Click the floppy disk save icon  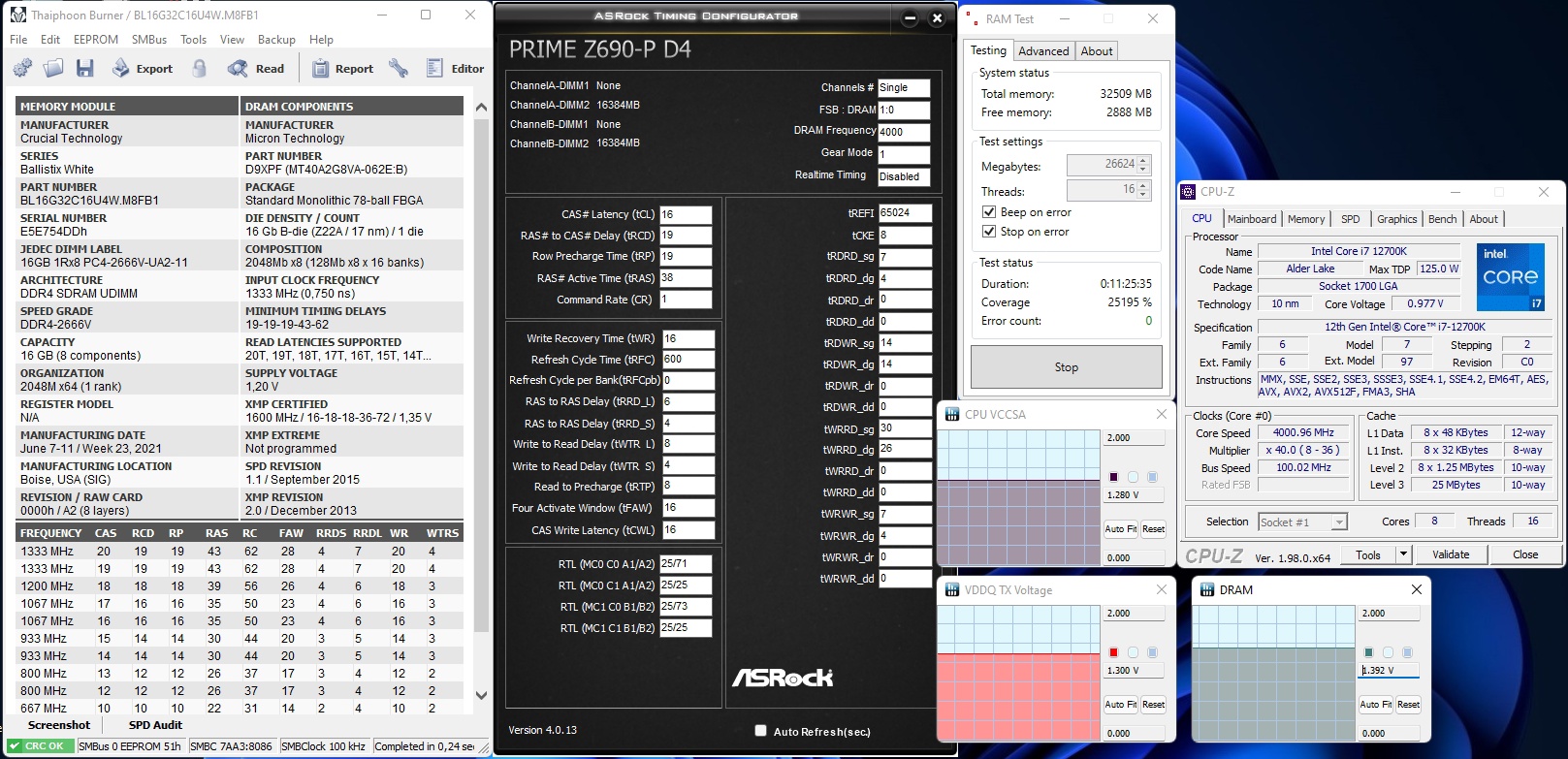click(85, 68)
